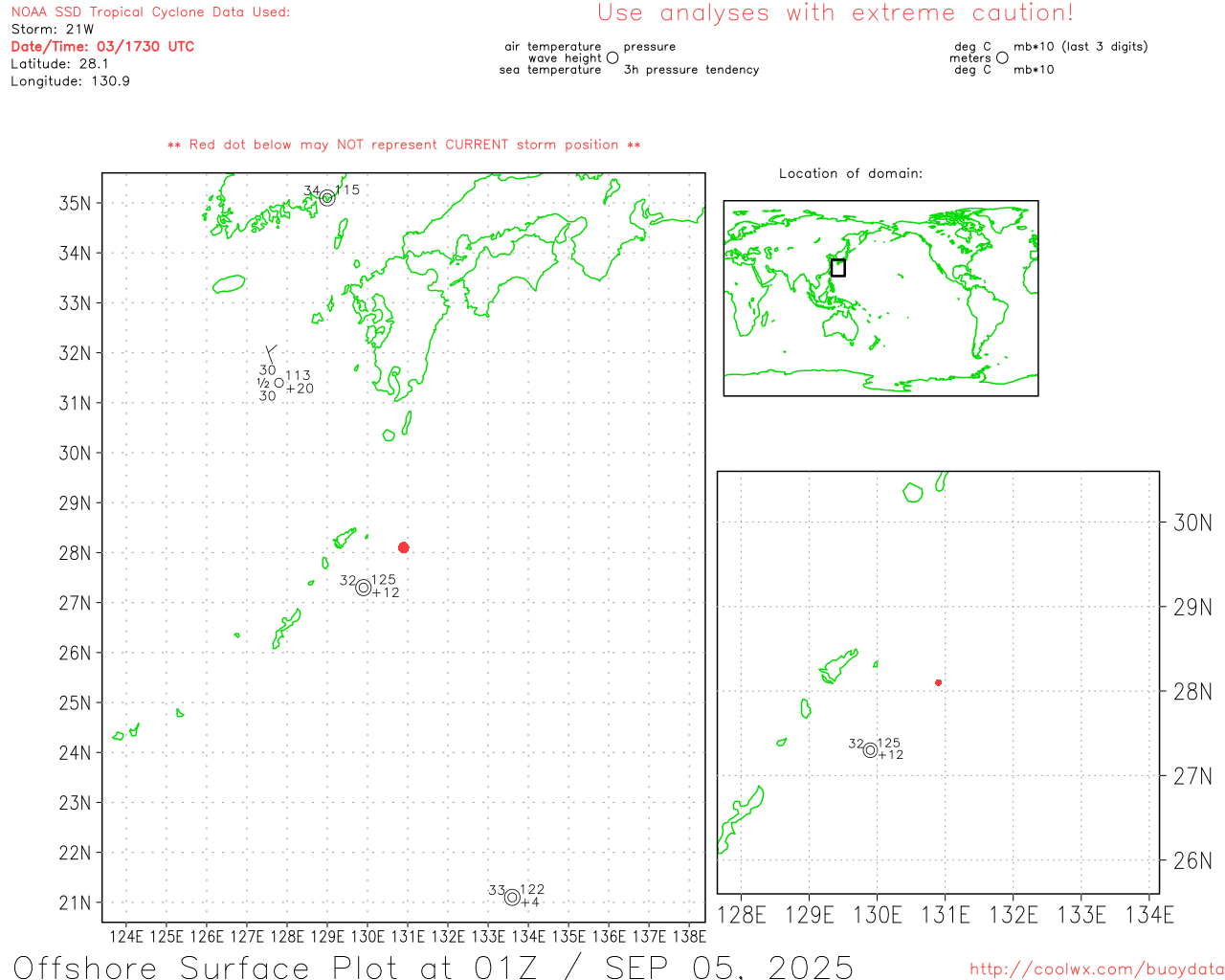Viewport: 1225px width, 980px height.
Task: Click the buoy circle labeled 125 in zoomed map
Action: [870, 750]
